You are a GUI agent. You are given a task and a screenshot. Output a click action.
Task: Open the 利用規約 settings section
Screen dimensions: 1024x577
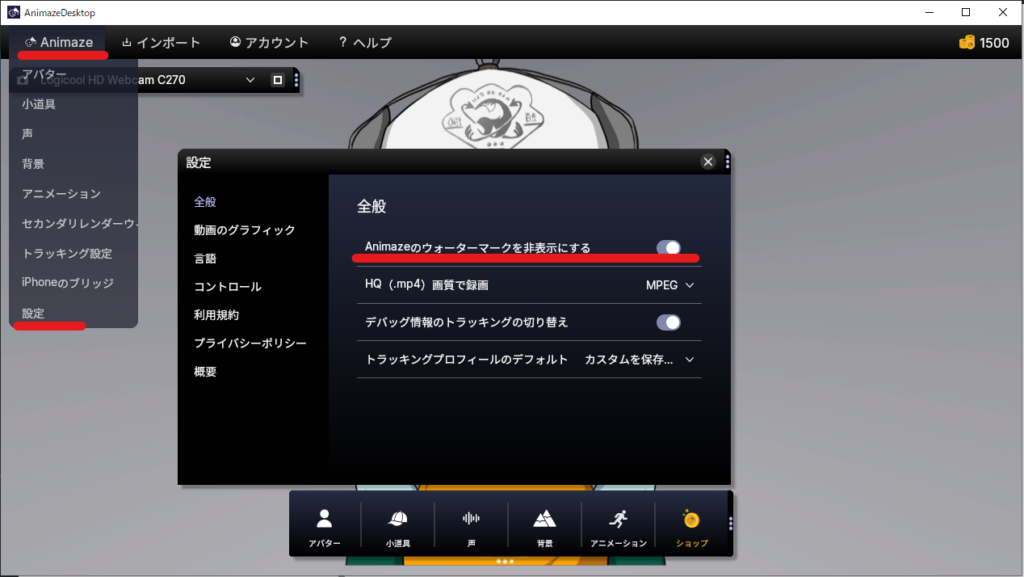[x=216, y=315]
